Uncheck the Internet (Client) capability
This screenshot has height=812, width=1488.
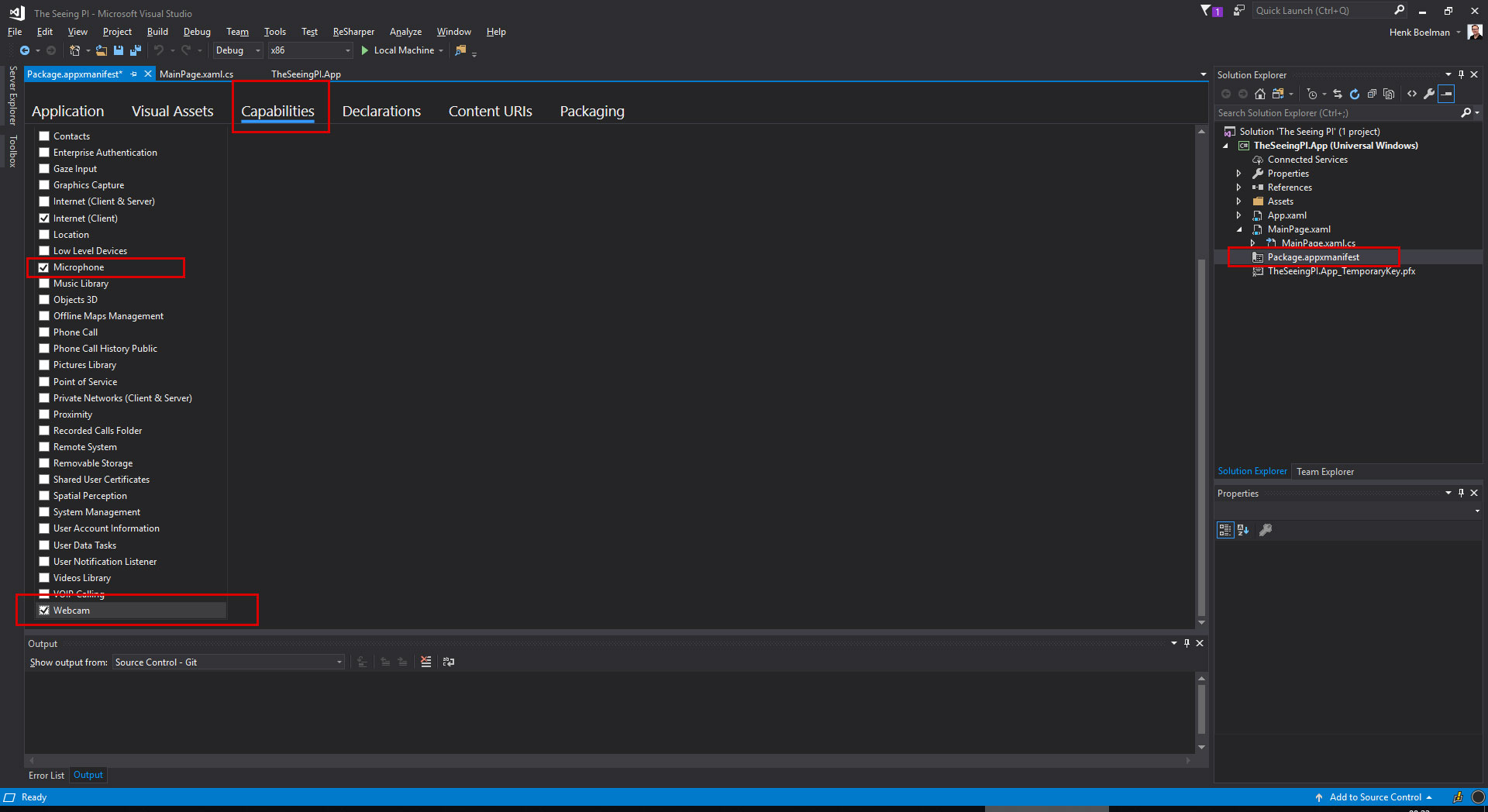click(44, 218)
